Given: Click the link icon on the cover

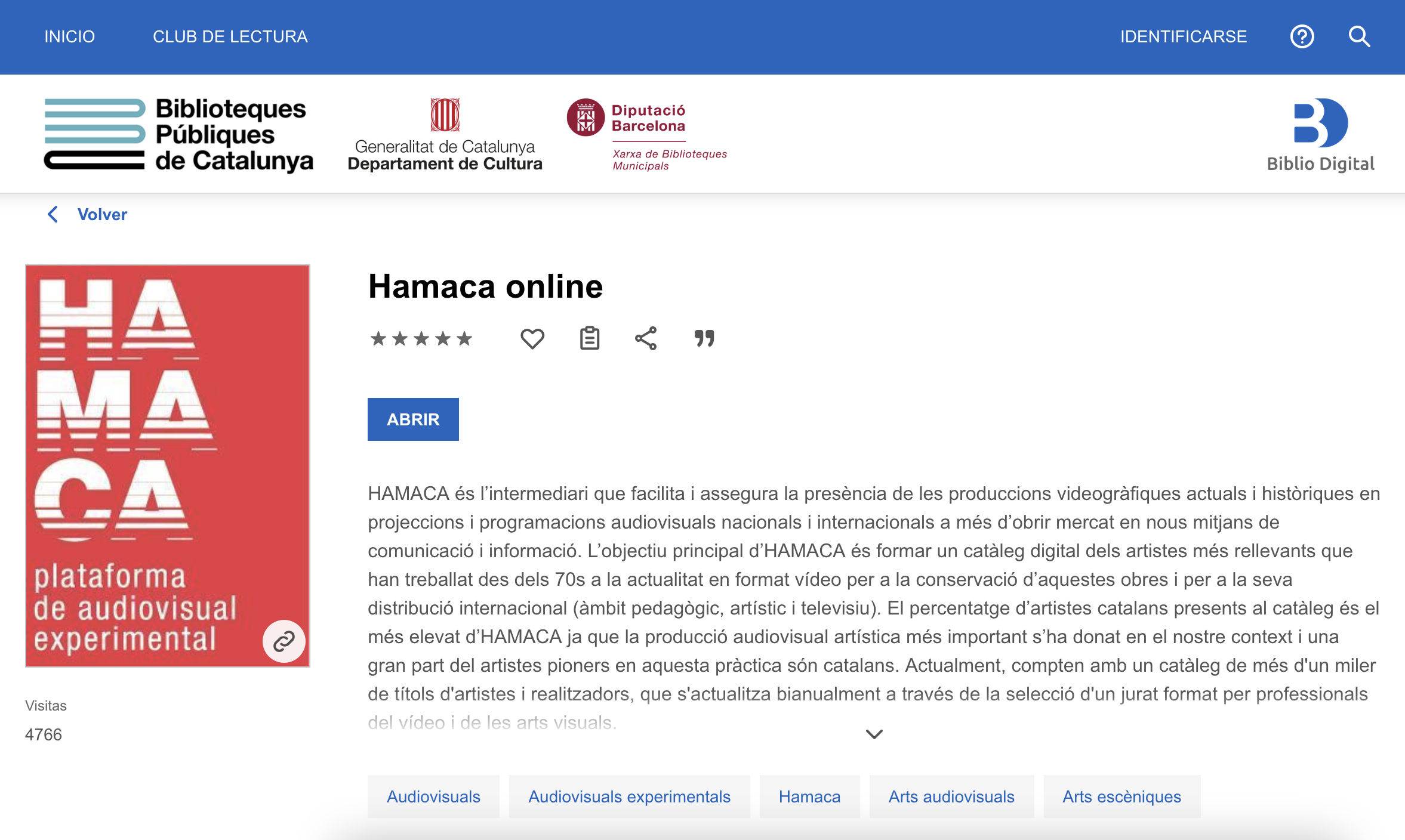Looking at the screenshot, I should click(x=284, y=641).
